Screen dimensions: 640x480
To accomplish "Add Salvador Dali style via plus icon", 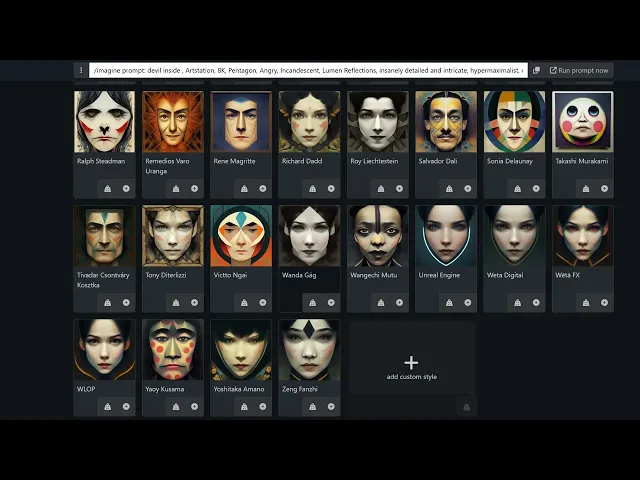I will click(468, 189).
